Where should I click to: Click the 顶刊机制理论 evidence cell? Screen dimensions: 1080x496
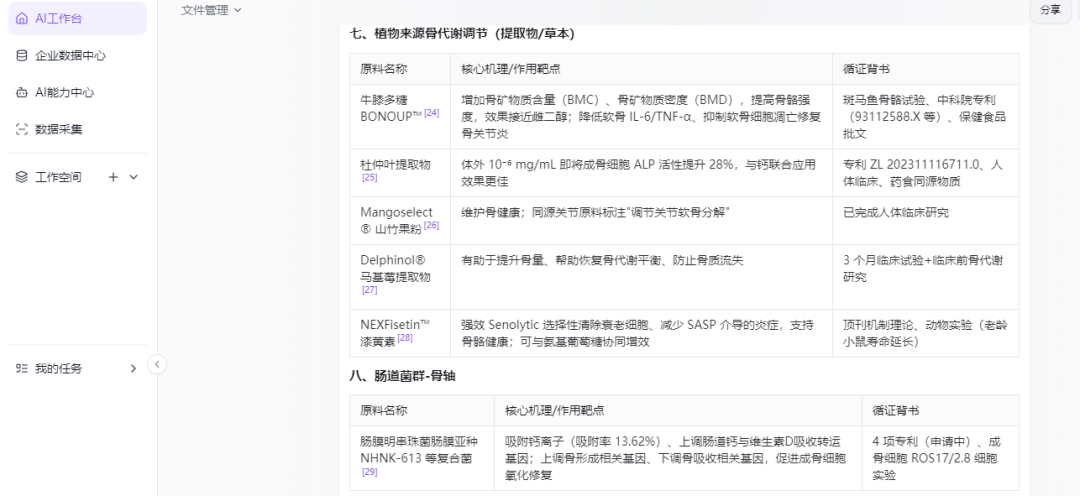(x=926, y=333)
